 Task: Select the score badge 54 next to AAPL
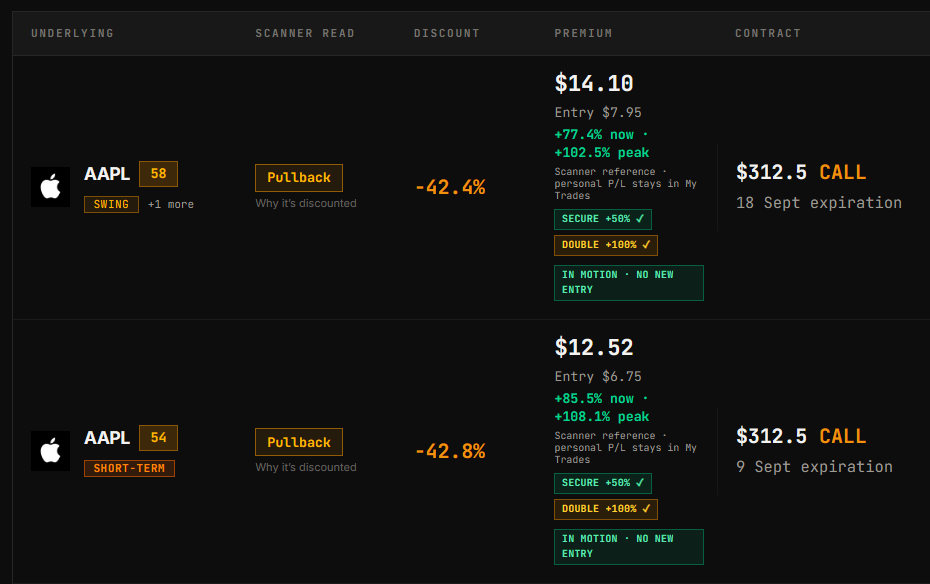tap(158, 438)
